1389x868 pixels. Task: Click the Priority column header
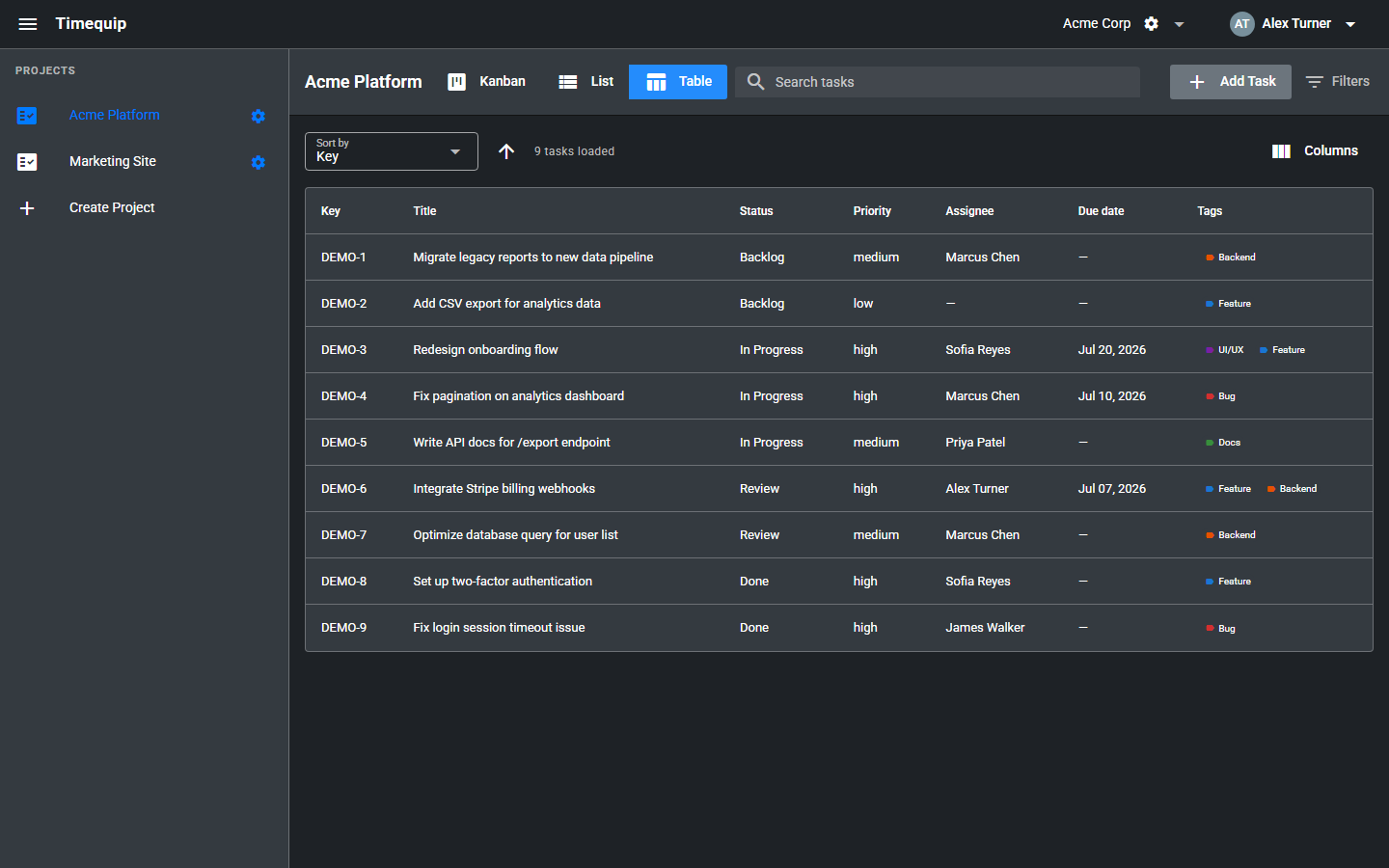click(x=872, y=211)
